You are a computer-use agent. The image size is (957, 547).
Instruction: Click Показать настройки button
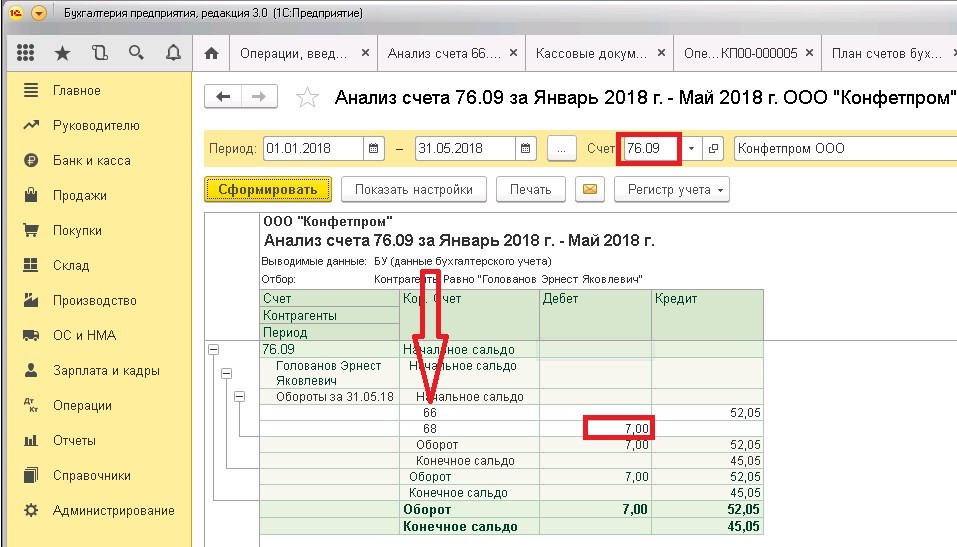pyautogui.click(x=414, y=189)
